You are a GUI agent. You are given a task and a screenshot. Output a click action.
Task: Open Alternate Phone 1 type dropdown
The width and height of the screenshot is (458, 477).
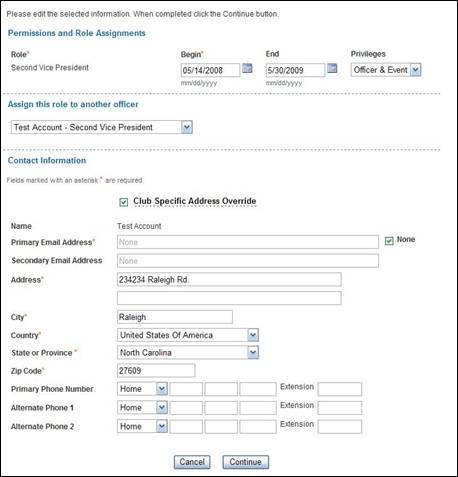pyautogui.click(x=142, y=407)
